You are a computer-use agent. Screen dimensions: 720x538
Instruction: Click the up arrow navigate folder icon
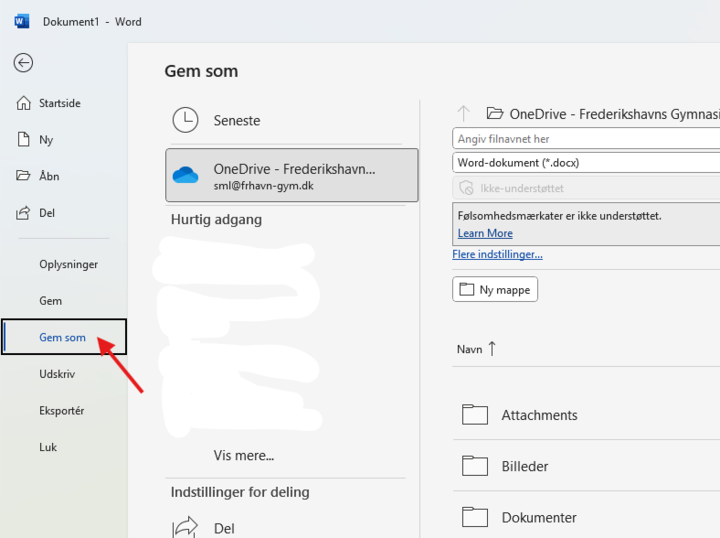(463, 114)
